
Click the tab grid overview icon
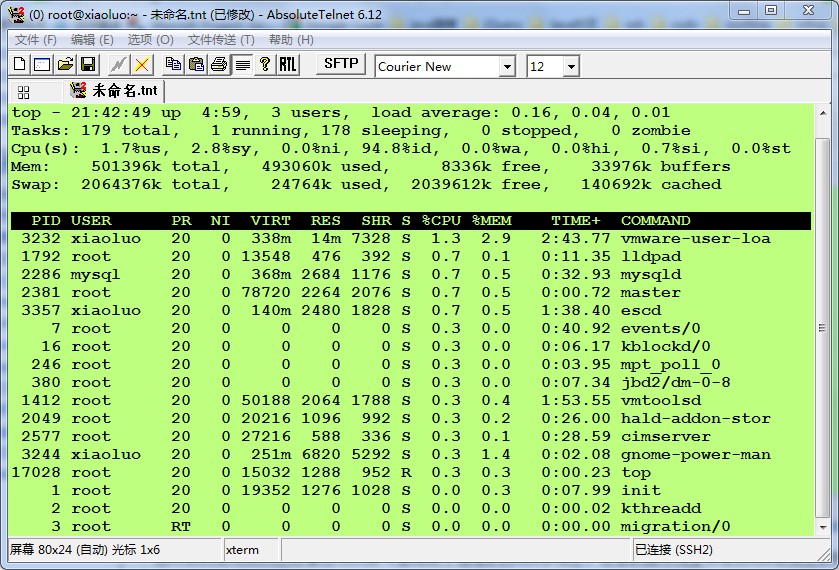(24, 93)
